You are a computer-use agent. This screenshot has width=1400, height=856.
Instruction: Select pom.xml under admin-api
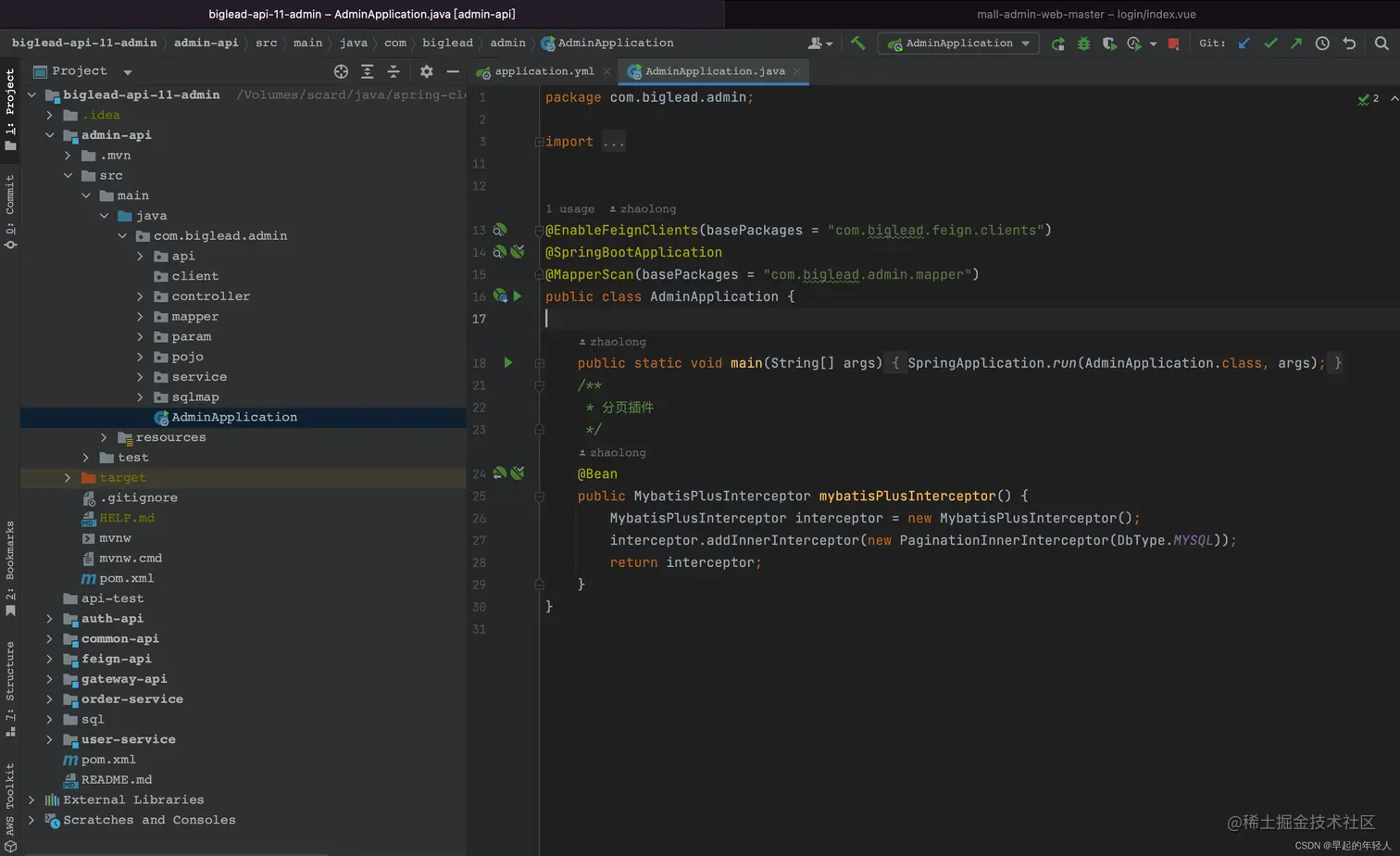pyautogui.click(x=126, y=578)
